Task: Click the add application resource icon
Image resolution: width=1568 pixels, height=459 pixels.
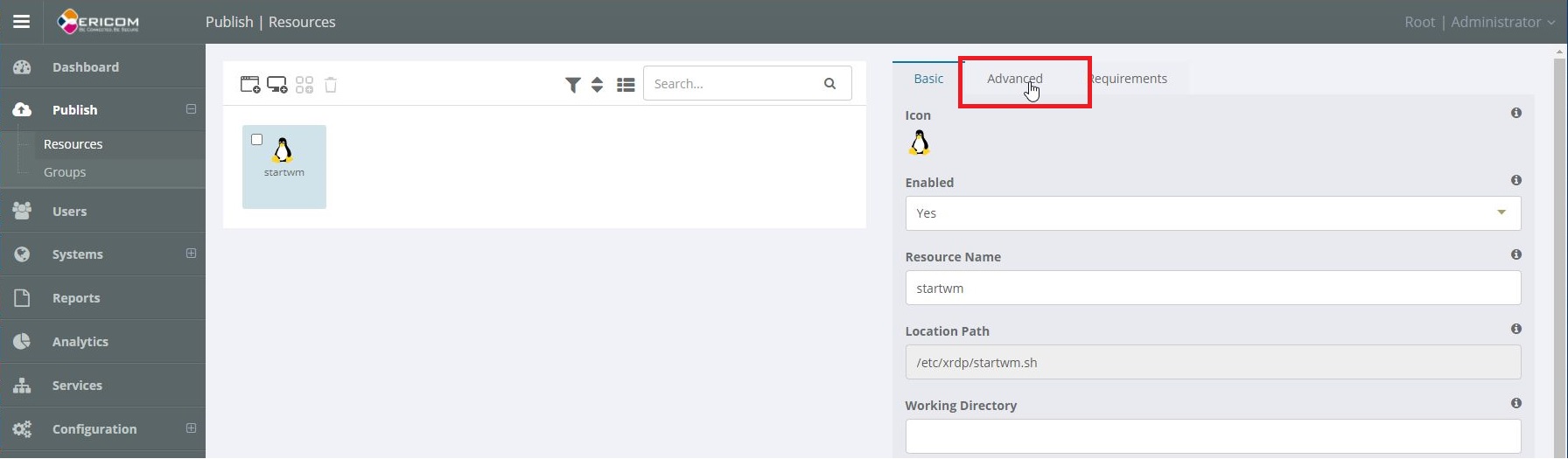Action: pos(250,85)
